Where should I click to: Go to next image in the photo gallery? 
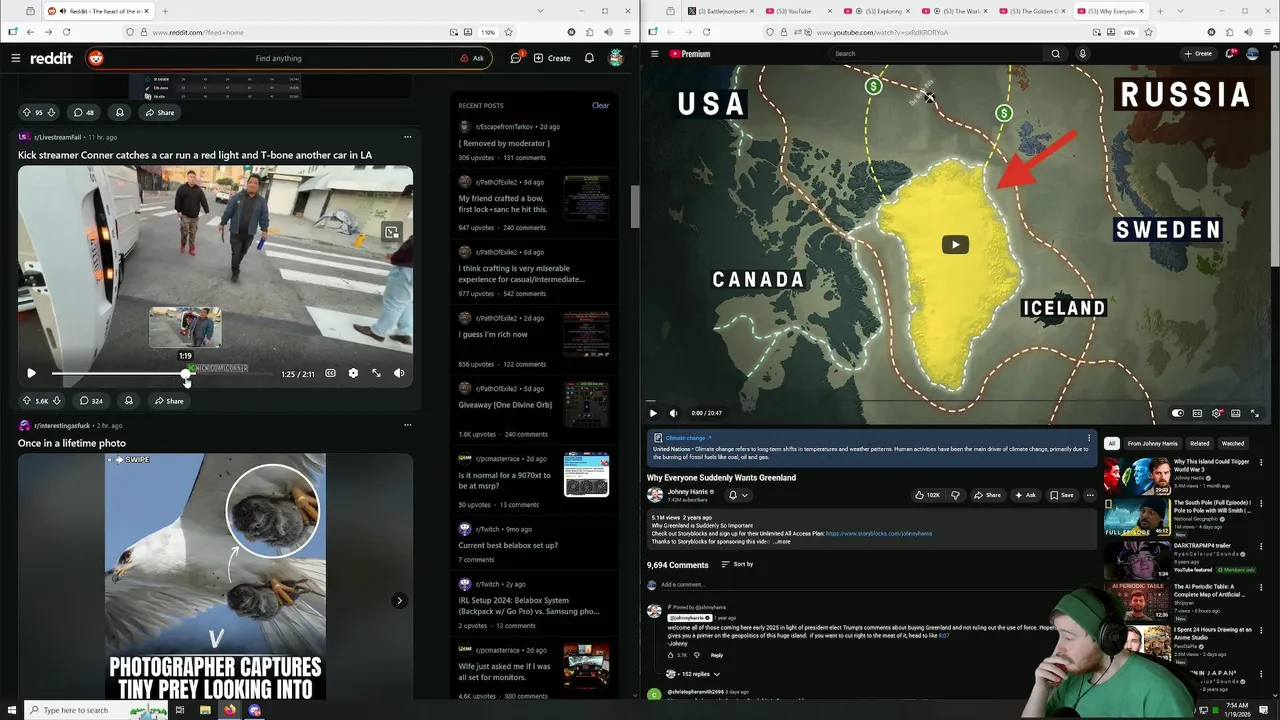point(399,601)
